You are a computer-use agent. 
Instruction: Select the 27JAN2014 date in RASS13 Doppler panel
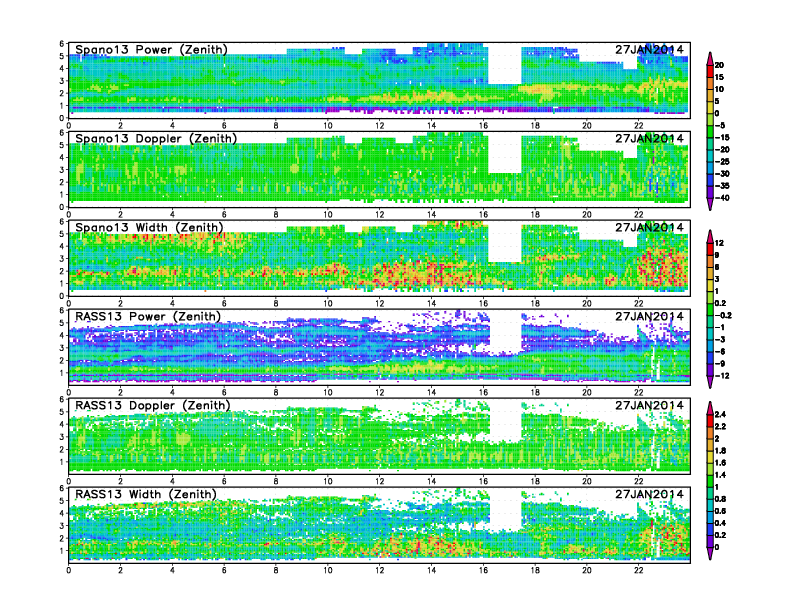coord(650,405)
